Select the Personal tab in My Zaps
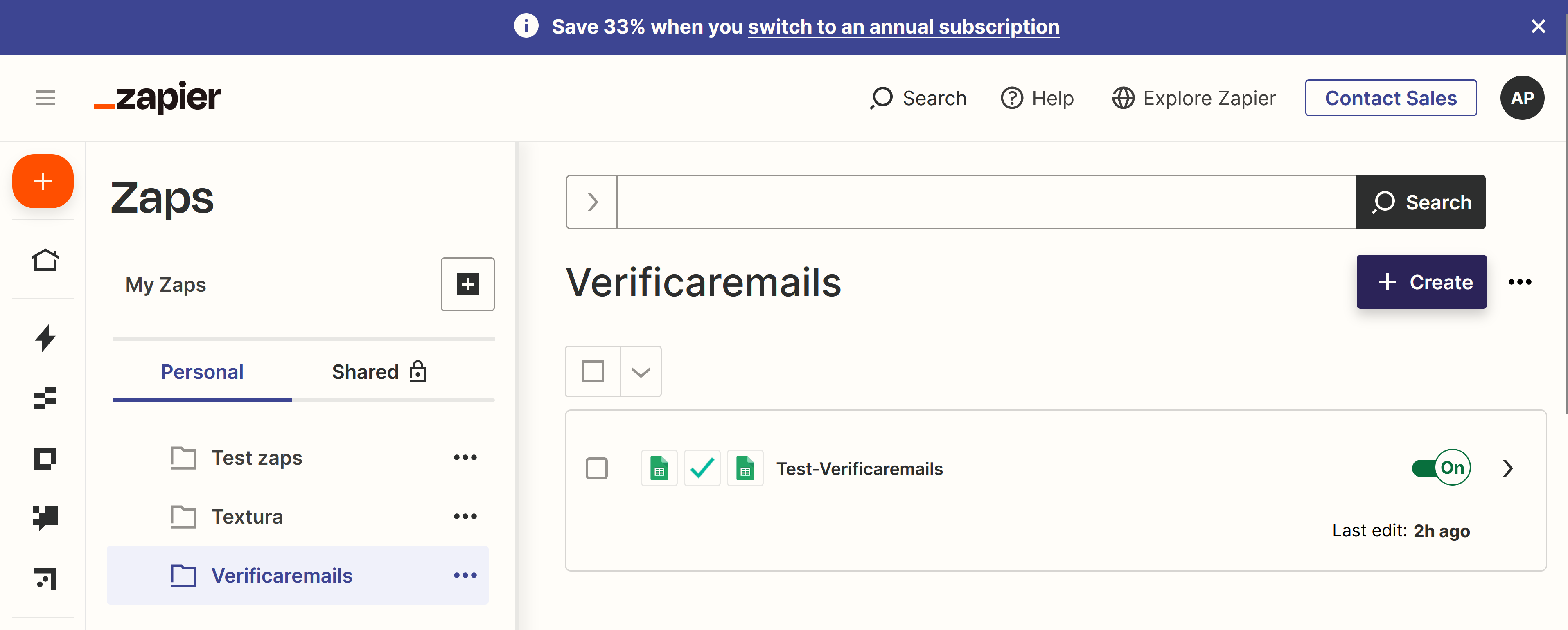The height and width of the screenshot is (630, 1568). 201,372
